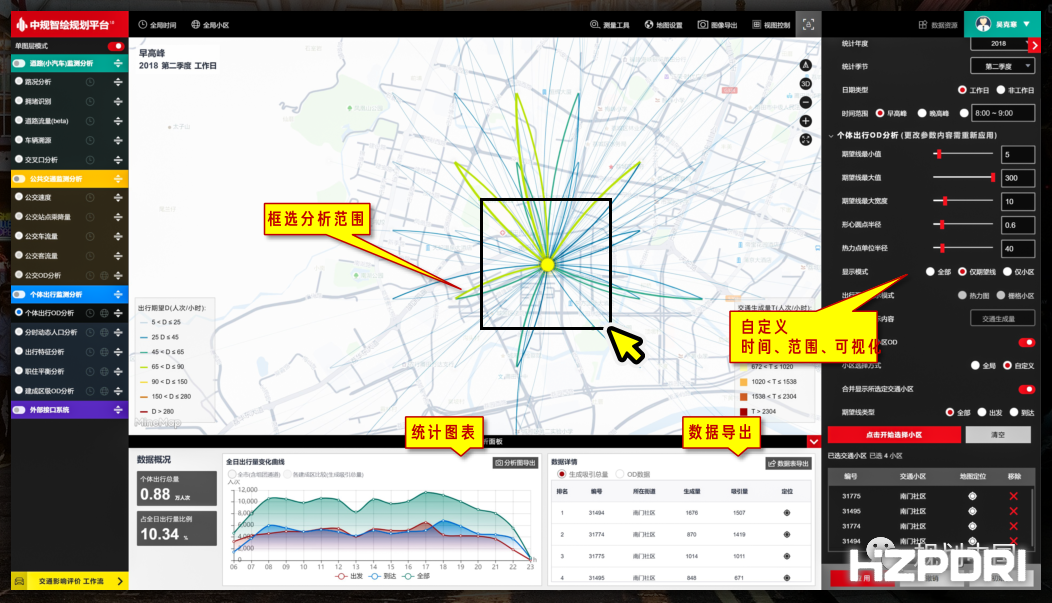The width and height of the screenshot is (1052, 603).
Task: Zoom out on the map
Action: pyautogui.click(x=806, y=102)
